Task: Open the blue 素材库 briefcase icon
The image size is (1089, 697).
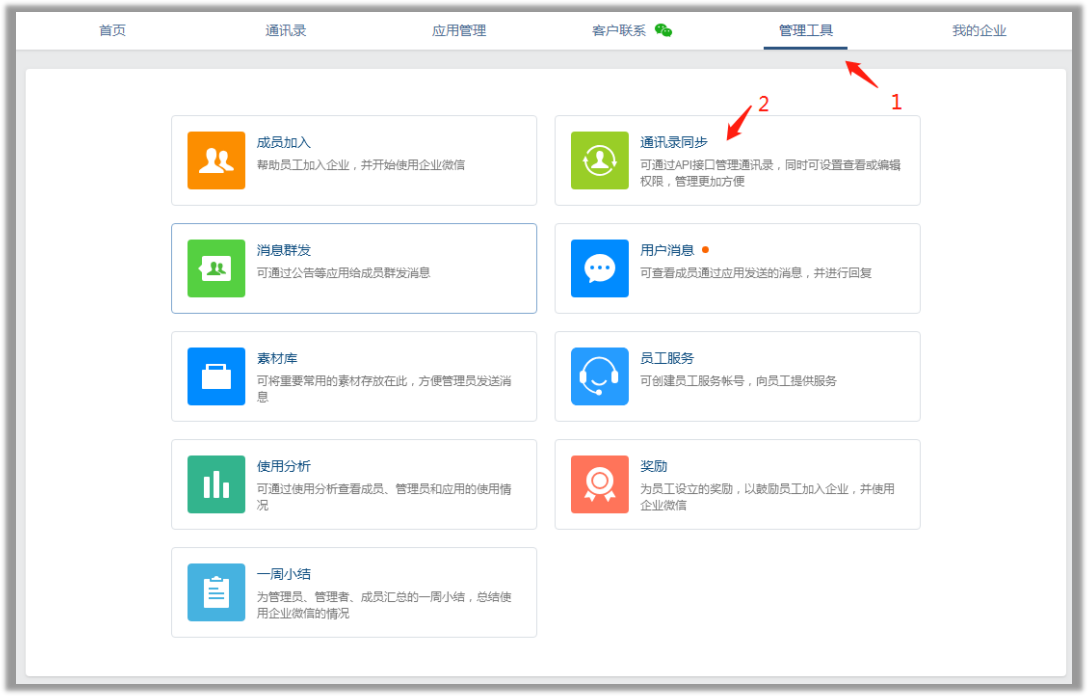Action: tap(216, 376)
